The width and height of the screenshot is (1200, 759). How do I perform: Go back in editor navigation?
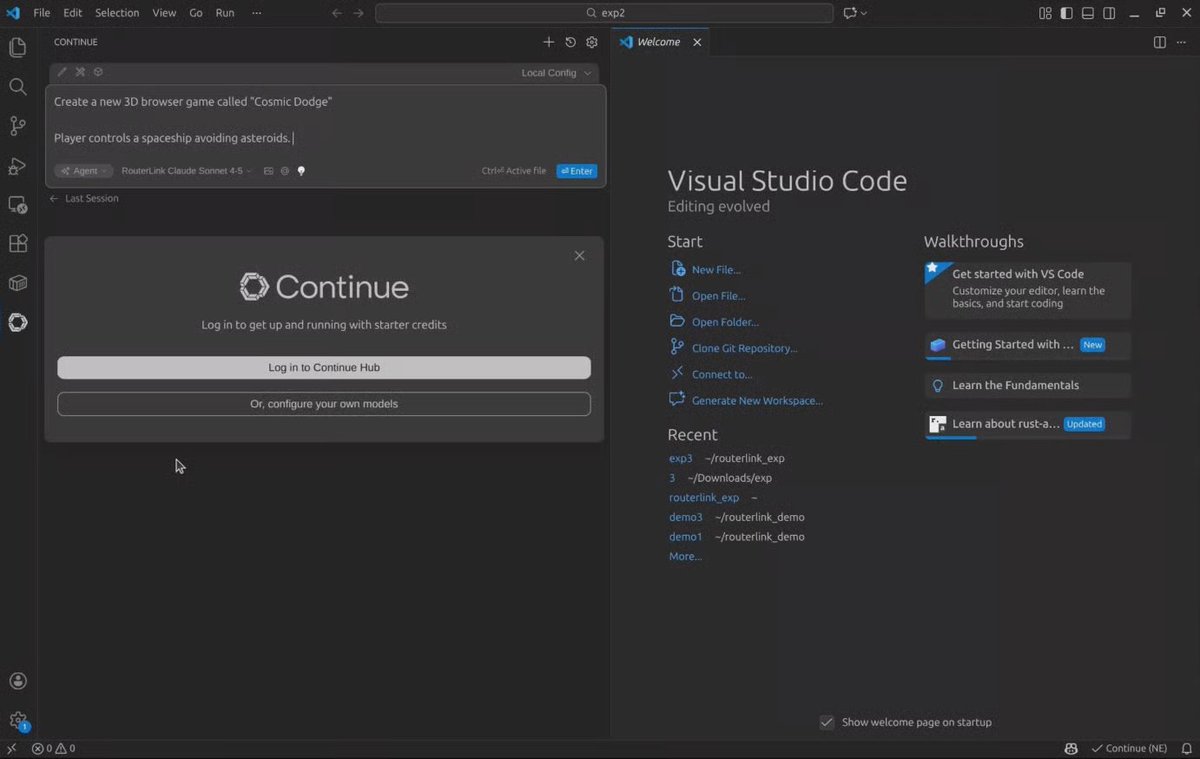pos(336,13)
